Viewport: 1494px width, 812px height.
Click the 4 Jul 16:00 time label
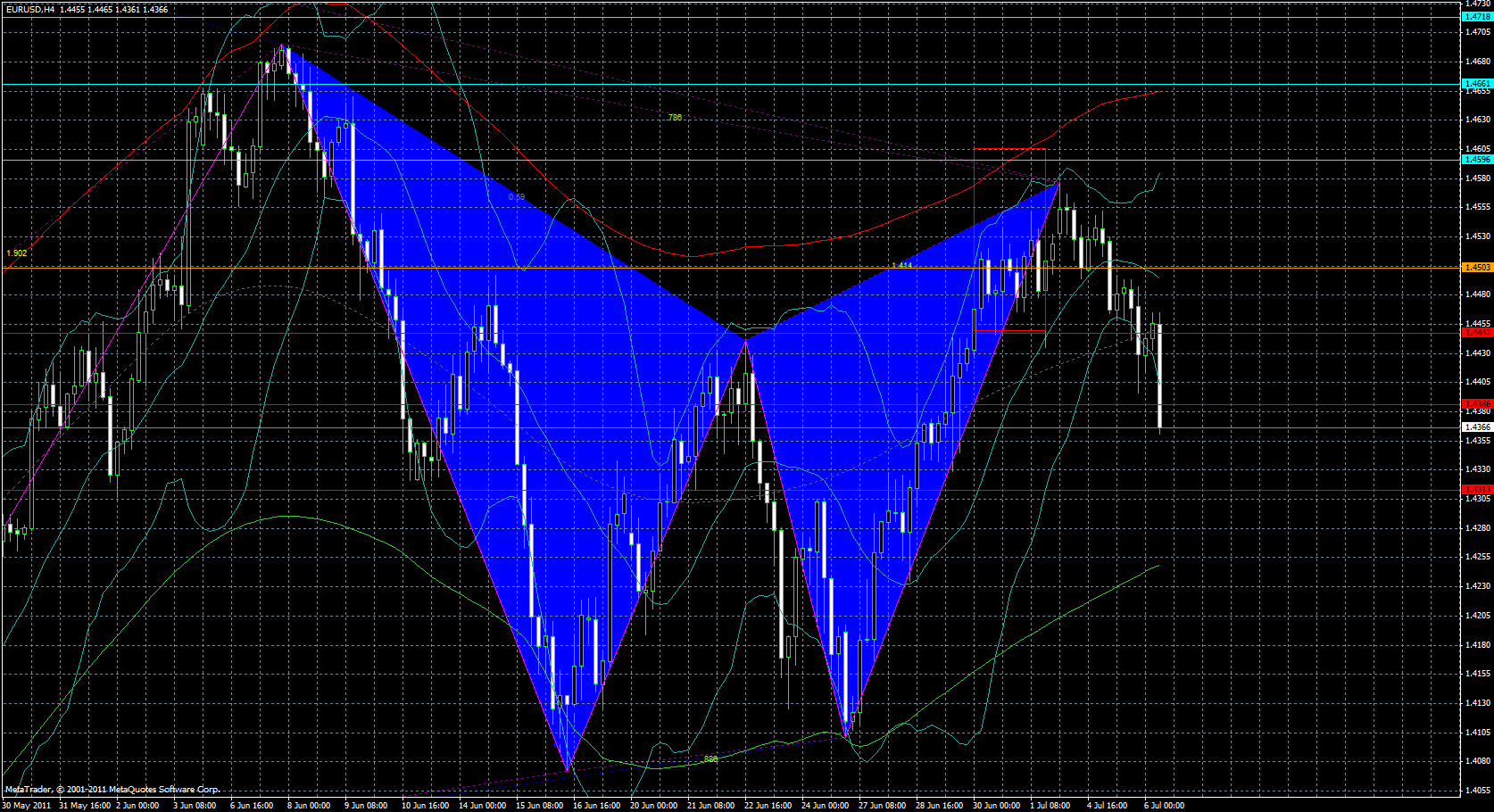point(1107,806)
